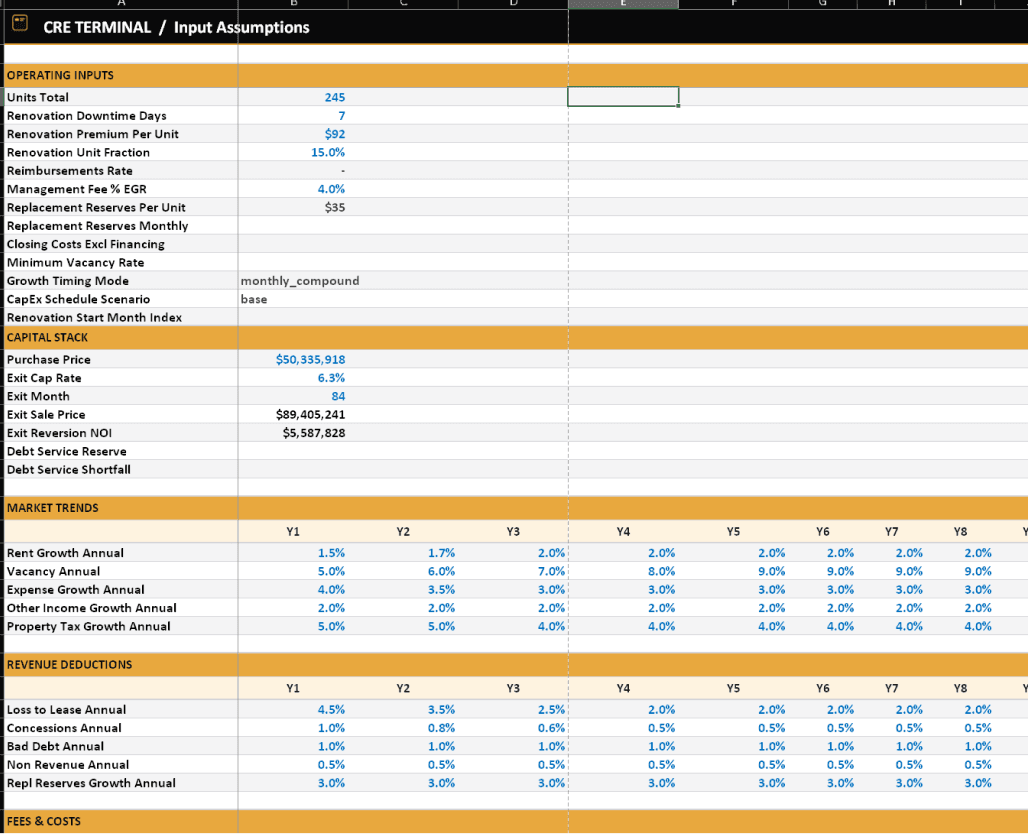Click the CRE TERMINAL / Input Assumptions title
The image size is (1028, 834).
pos(176,28)
